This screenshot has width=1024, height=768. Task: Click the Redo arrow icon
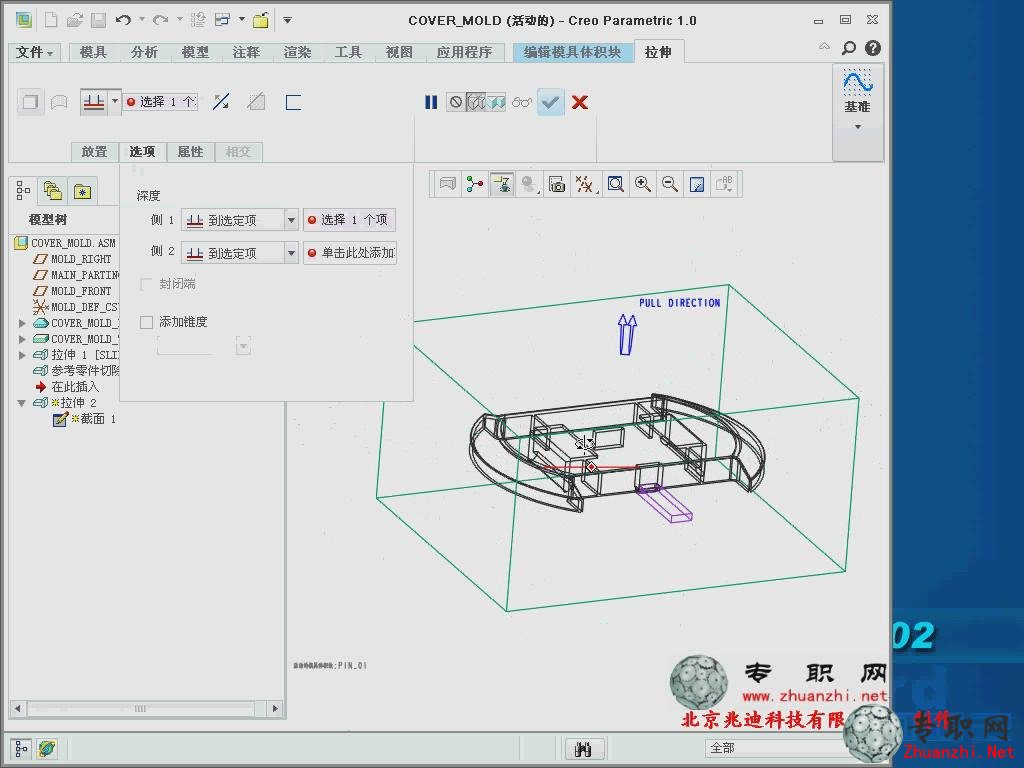click(160, 20)
